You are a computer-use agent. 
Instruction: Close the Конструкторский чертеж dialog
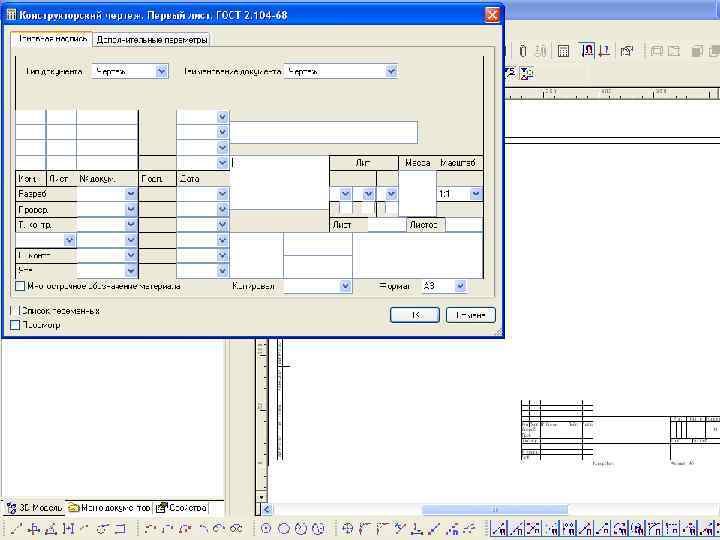(492, 15)
